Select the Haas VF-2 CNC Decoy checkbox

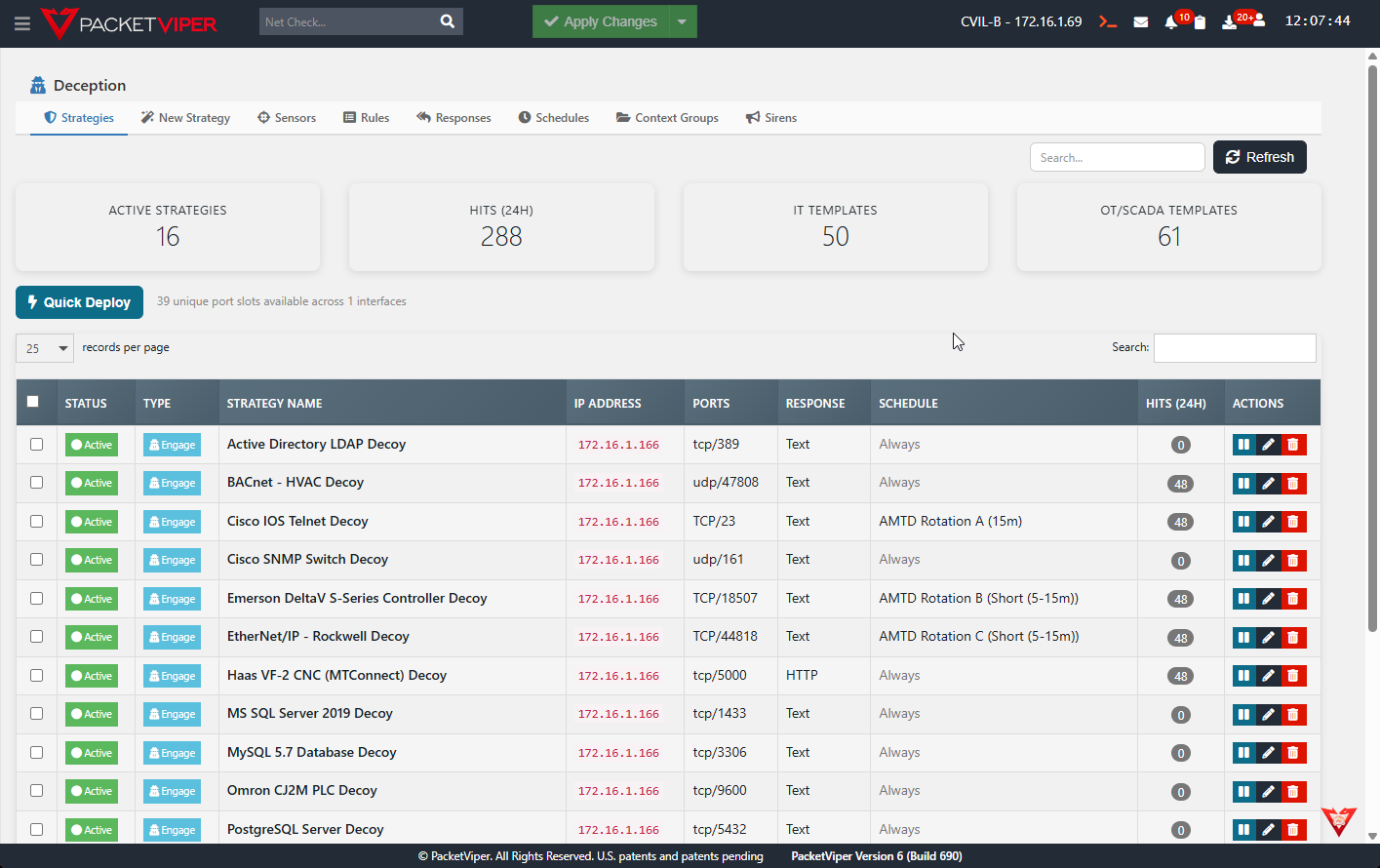[37, 675]
